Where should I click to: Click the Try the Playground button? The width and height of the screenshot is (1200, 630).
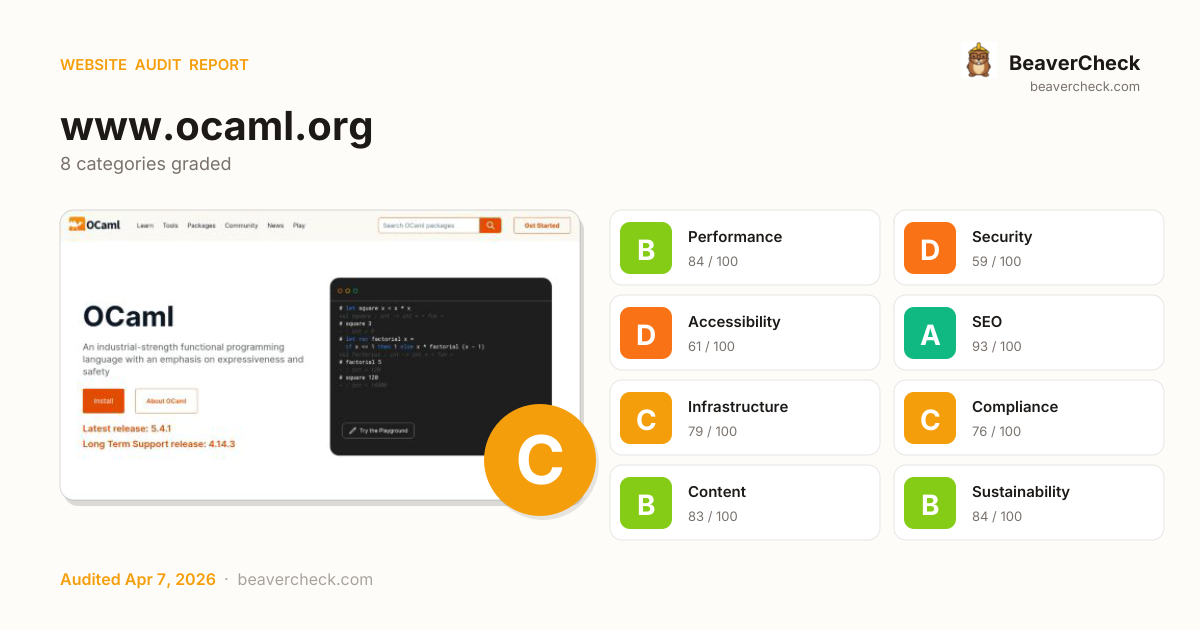tap(378, 430)
